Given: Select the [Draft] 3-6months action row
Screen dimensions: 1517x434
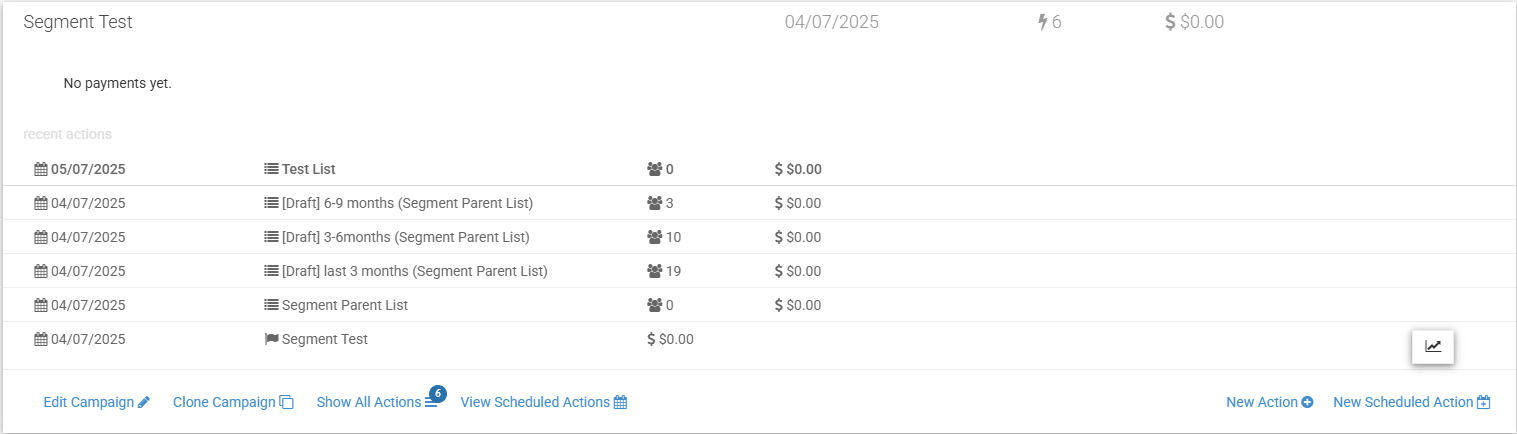Looking at the screenshot, I should point(758,237).
